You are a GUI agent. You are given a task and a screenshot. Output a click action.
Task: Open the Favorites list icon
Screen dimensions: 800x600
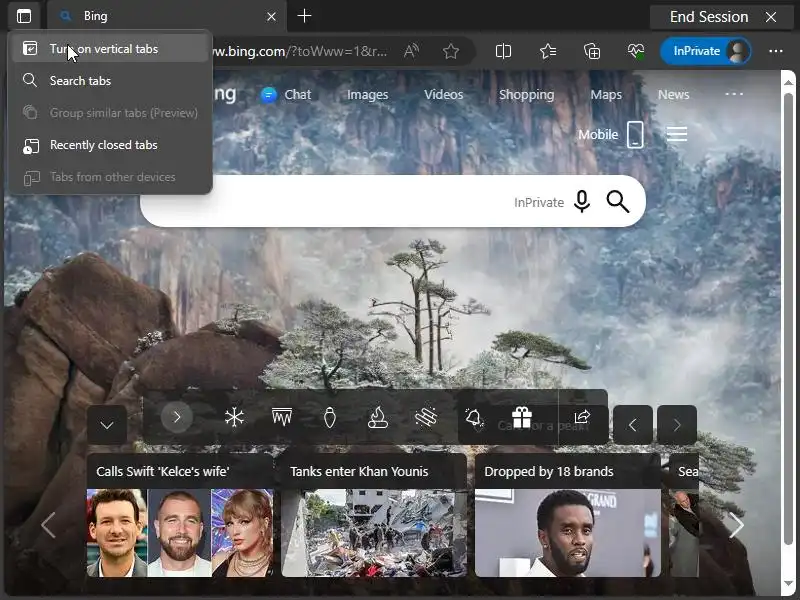click(x=548, y=51)
